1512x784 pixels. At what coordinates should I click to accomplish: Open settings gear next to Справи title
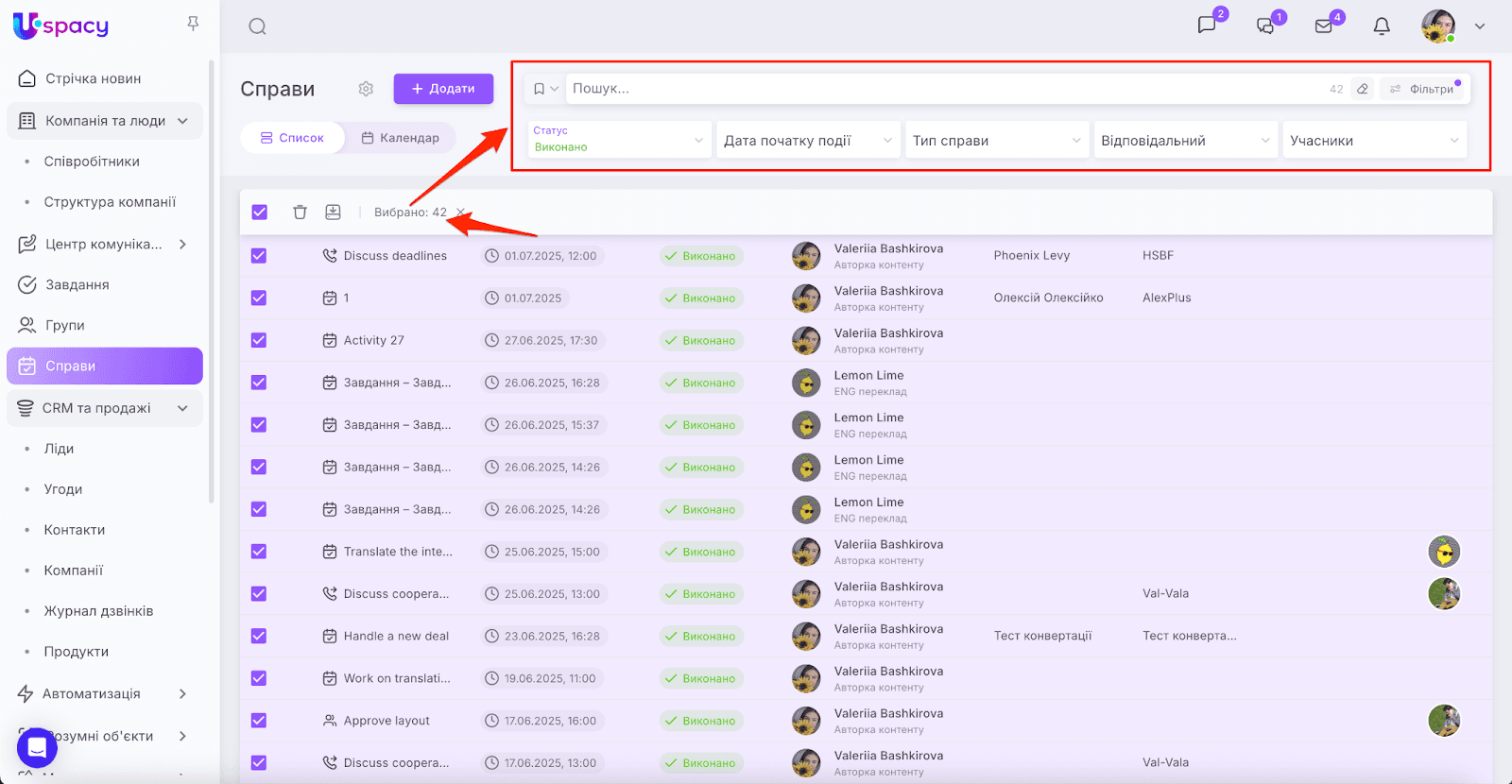click(x=366, y=89)
